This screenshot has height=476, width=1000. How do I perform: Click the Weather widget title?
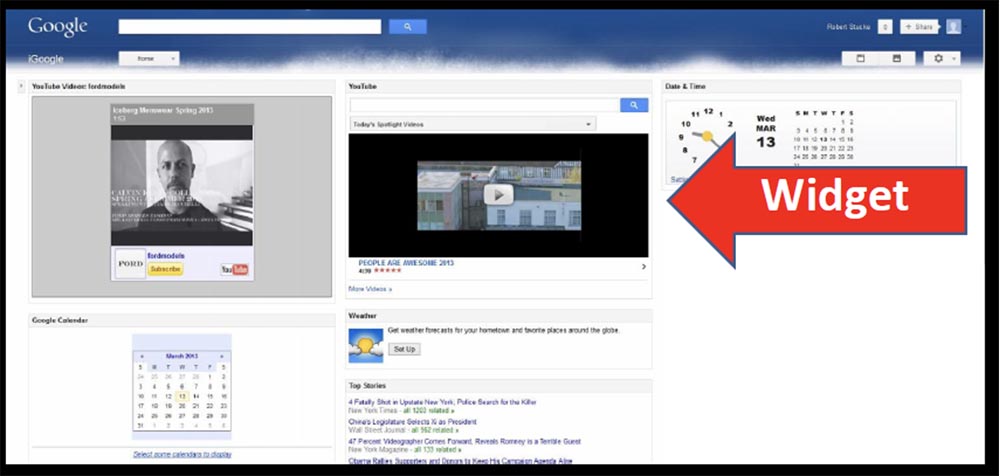click(x=363, y=316)
